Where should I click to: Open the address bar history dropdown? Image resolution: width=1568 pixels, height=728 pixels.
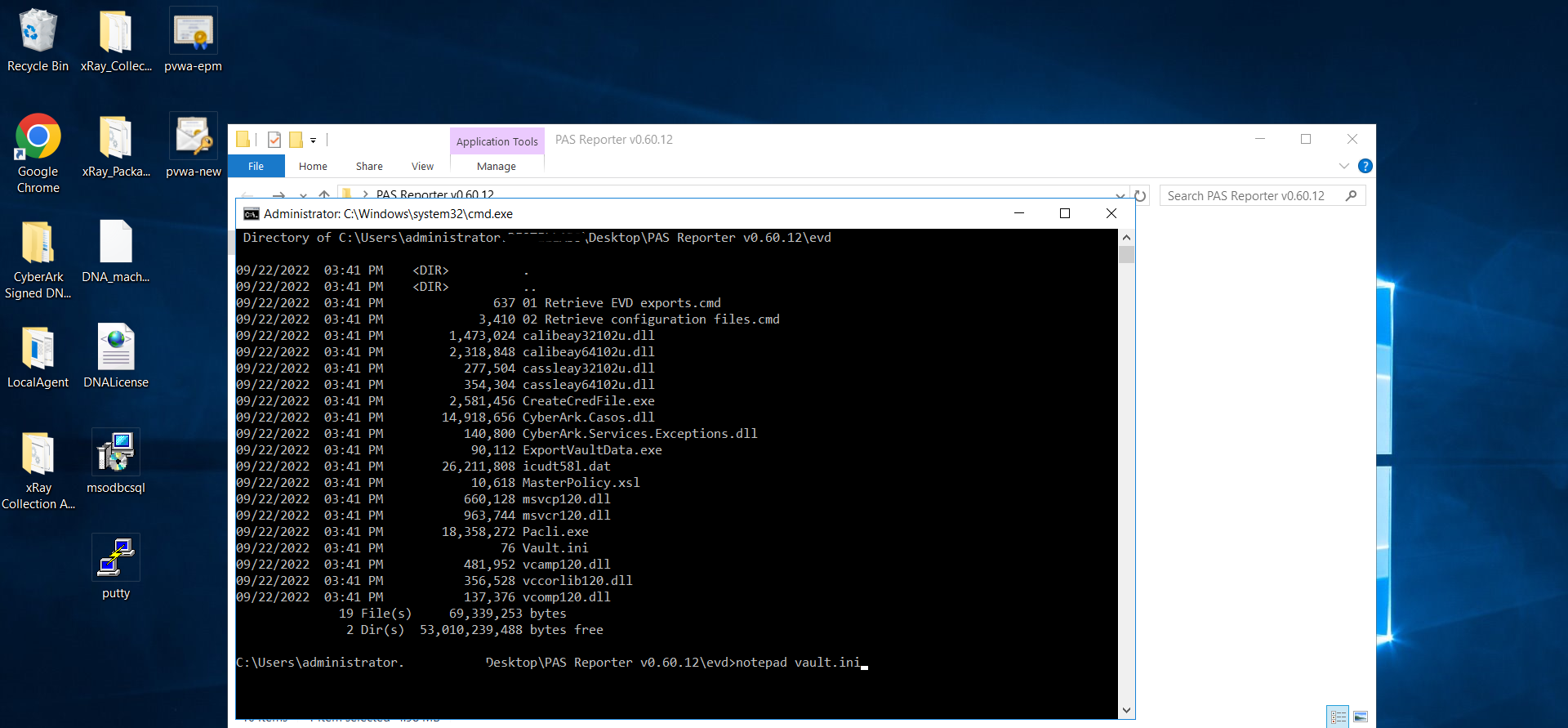tap(1120, 196)
